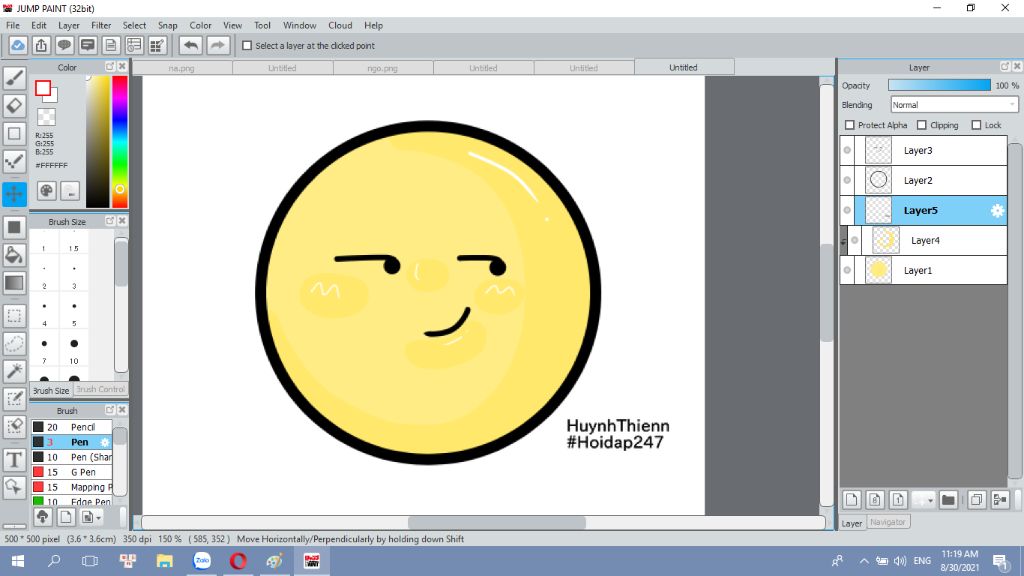Click the Undo arrow button
Viewport: 1024px width, 576px height.
click(191, 46)
